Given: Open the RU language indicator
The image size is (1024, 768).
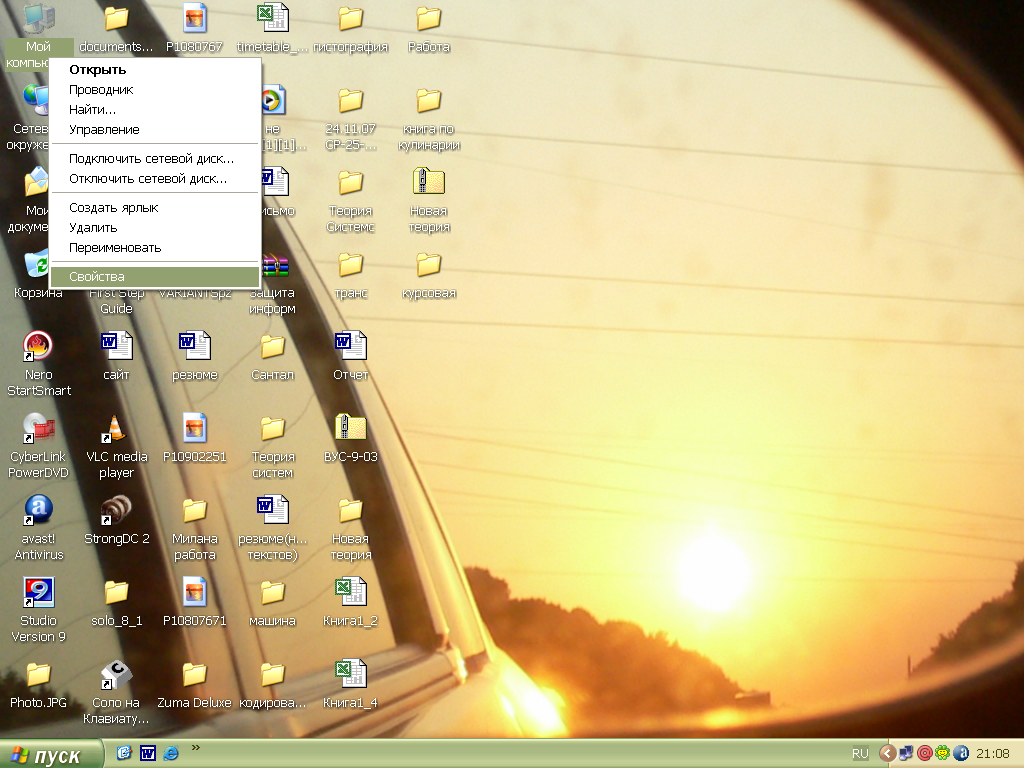Looking at the screenshot, I should click(x=860, y=754).
